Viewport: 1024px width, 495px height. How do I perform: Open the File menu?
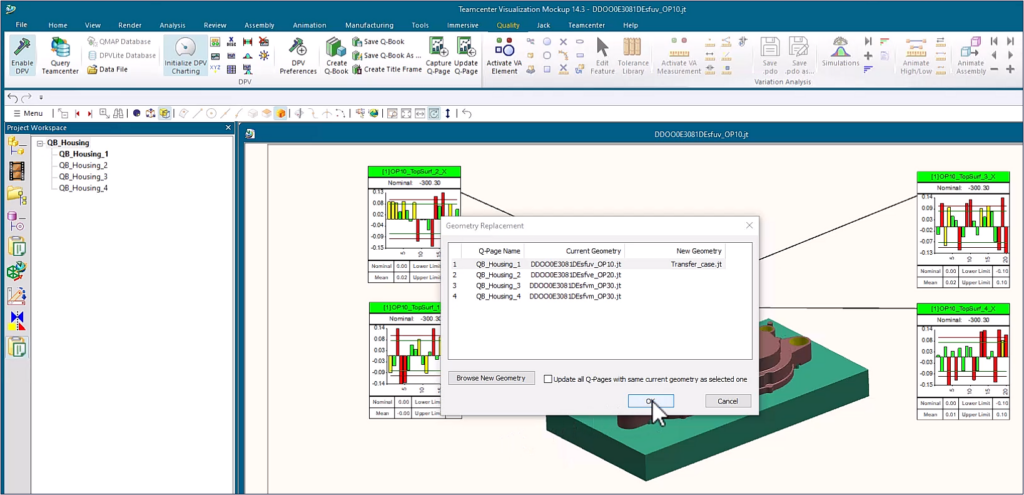point(21,25)
